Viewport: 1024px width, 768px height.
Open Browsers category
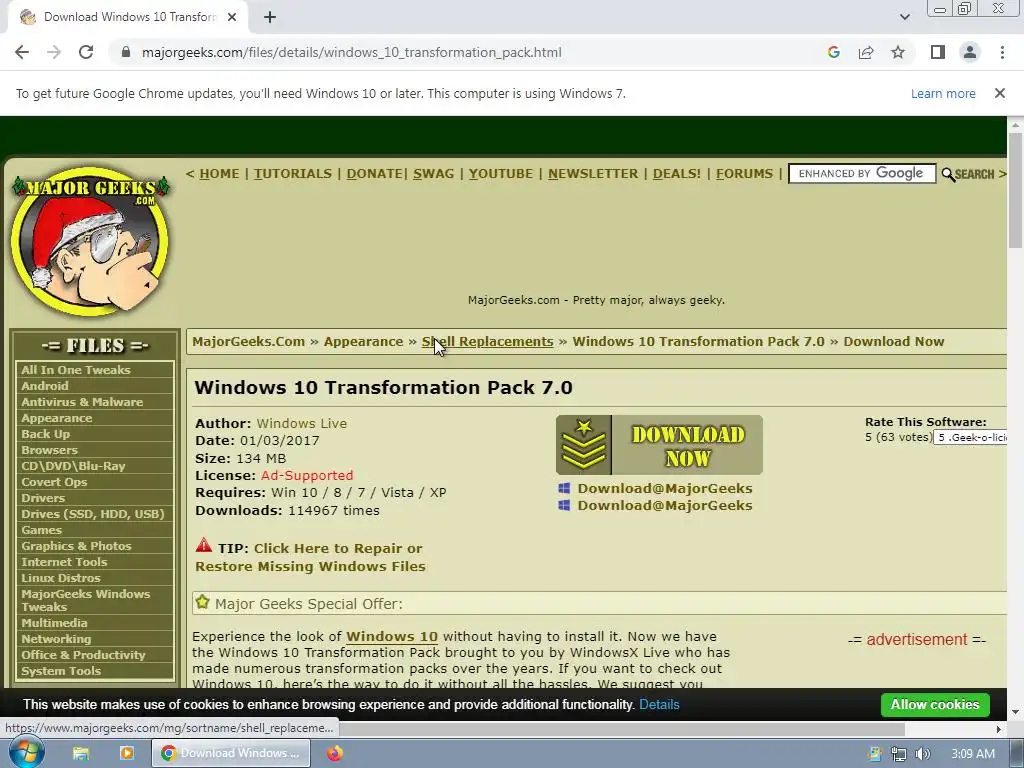point(49,450)
